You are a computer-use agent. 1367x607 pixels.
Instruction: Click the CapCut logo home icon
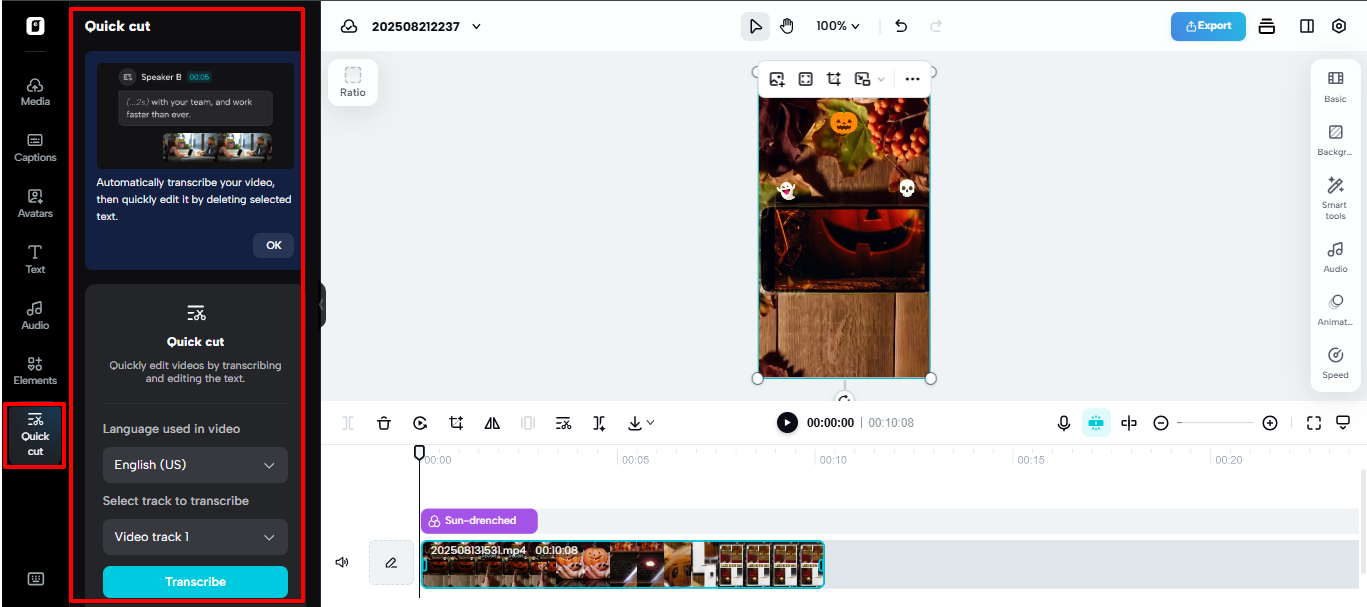click(35, 26)
